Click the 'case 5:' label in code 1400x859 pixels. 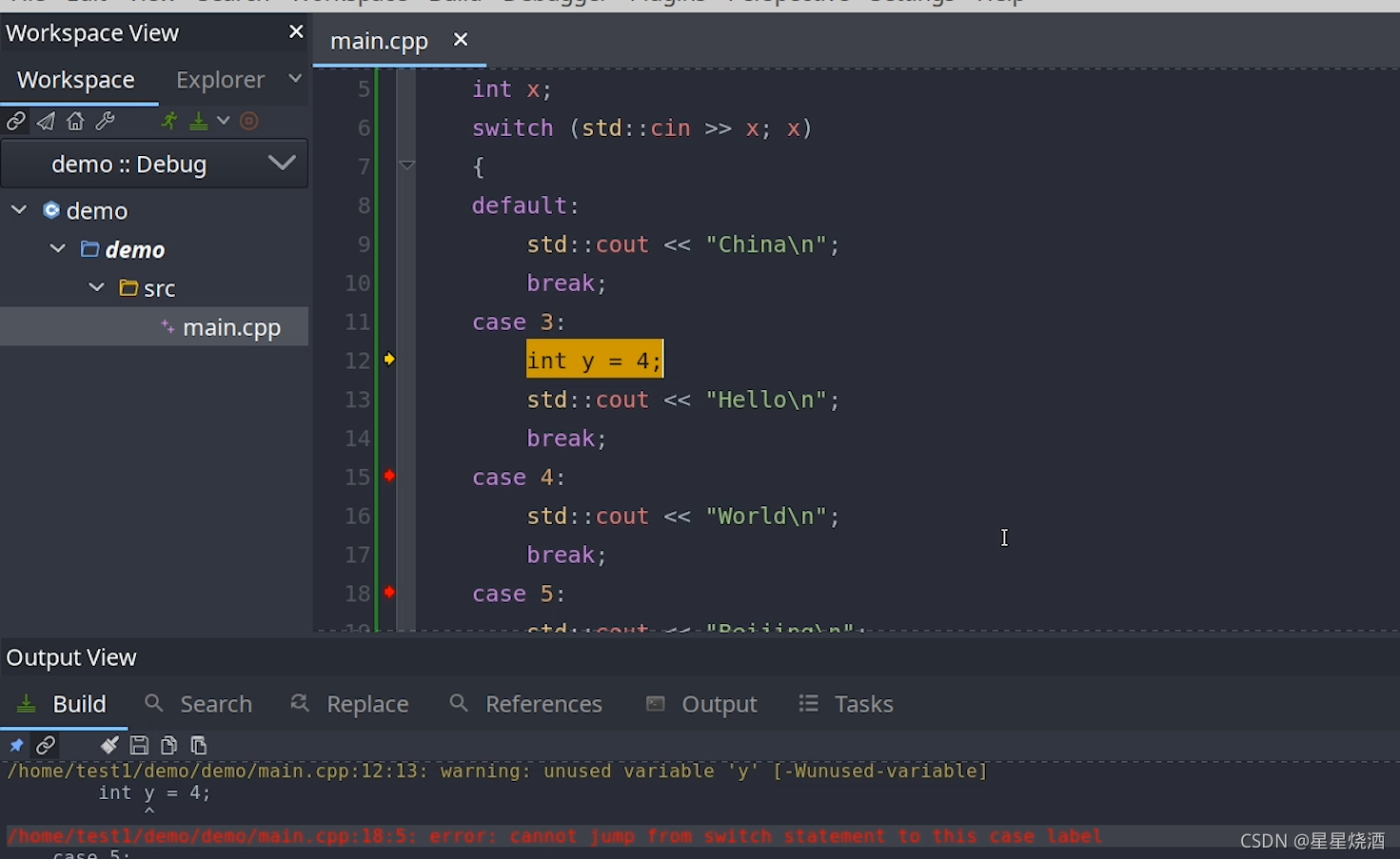tap(519, 594)
